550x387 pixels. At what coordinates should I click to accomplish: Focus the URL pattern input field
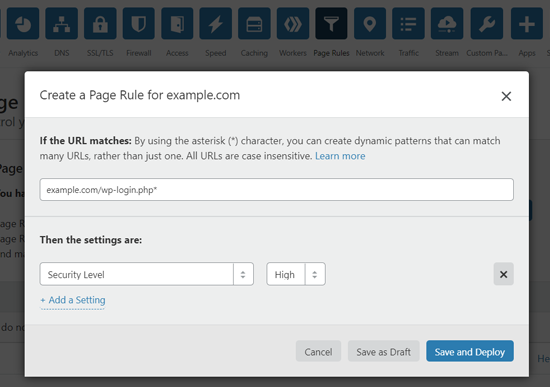pos(277,189)
